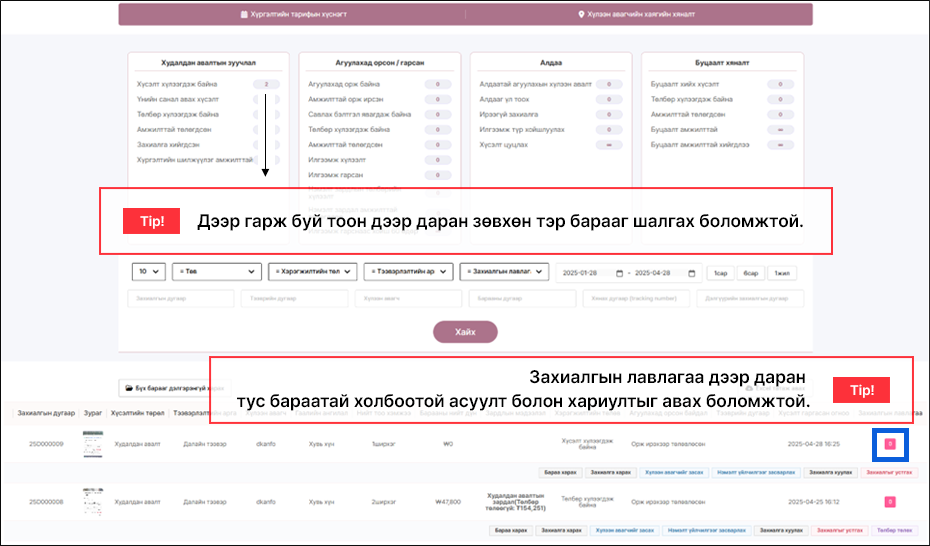Click the count badge for Буцаалт хийх хүсэлт
Screen dimensions: 930x546
[780, 85]
